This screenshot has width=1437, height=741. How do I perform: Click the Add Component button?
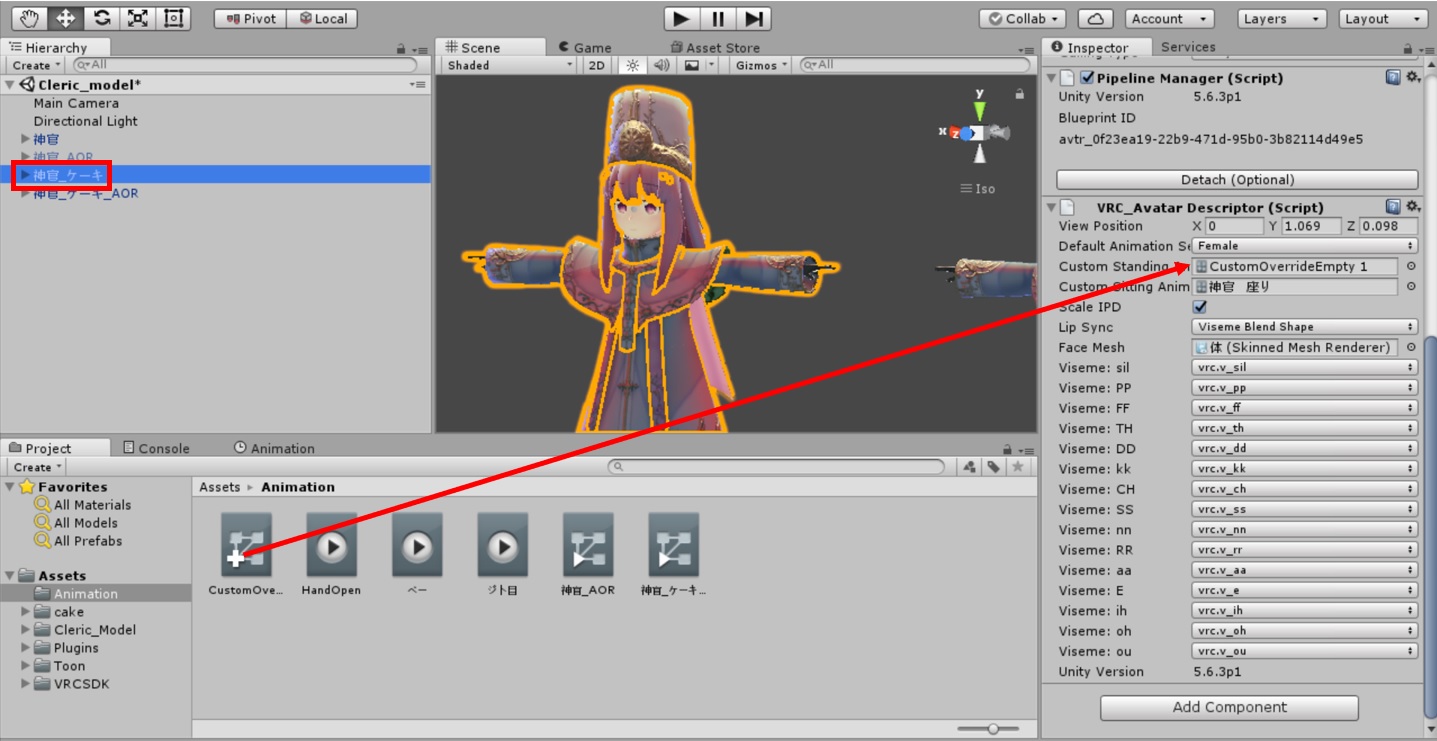pyautogui.click(x=1229, y=707)
